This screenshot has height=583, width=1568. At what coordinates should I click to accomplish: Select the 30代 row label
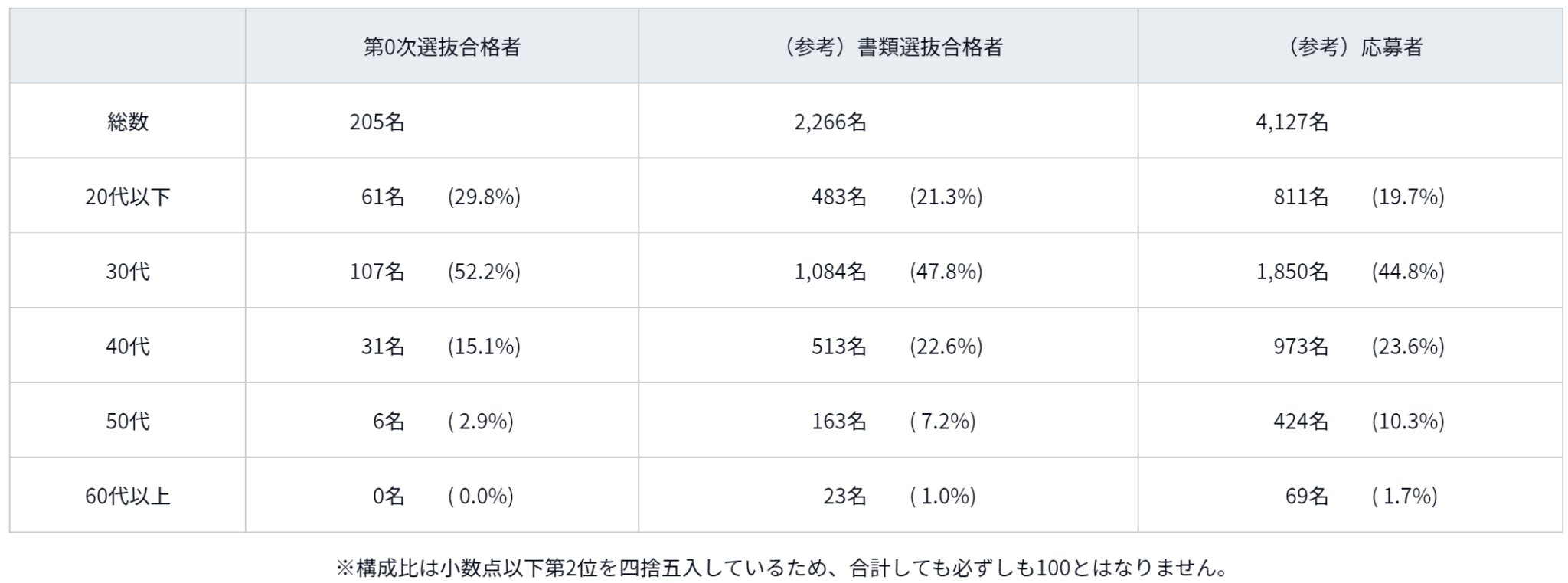[127, 272]
